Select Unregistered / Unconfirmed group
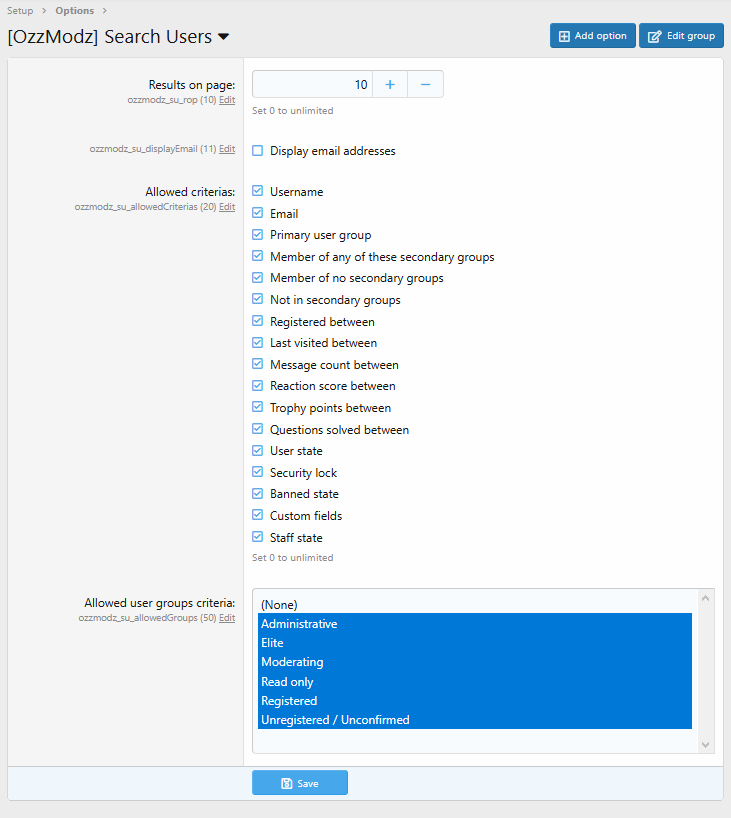The width and height of the screenshot is (731, 818). tap(475, 720)
